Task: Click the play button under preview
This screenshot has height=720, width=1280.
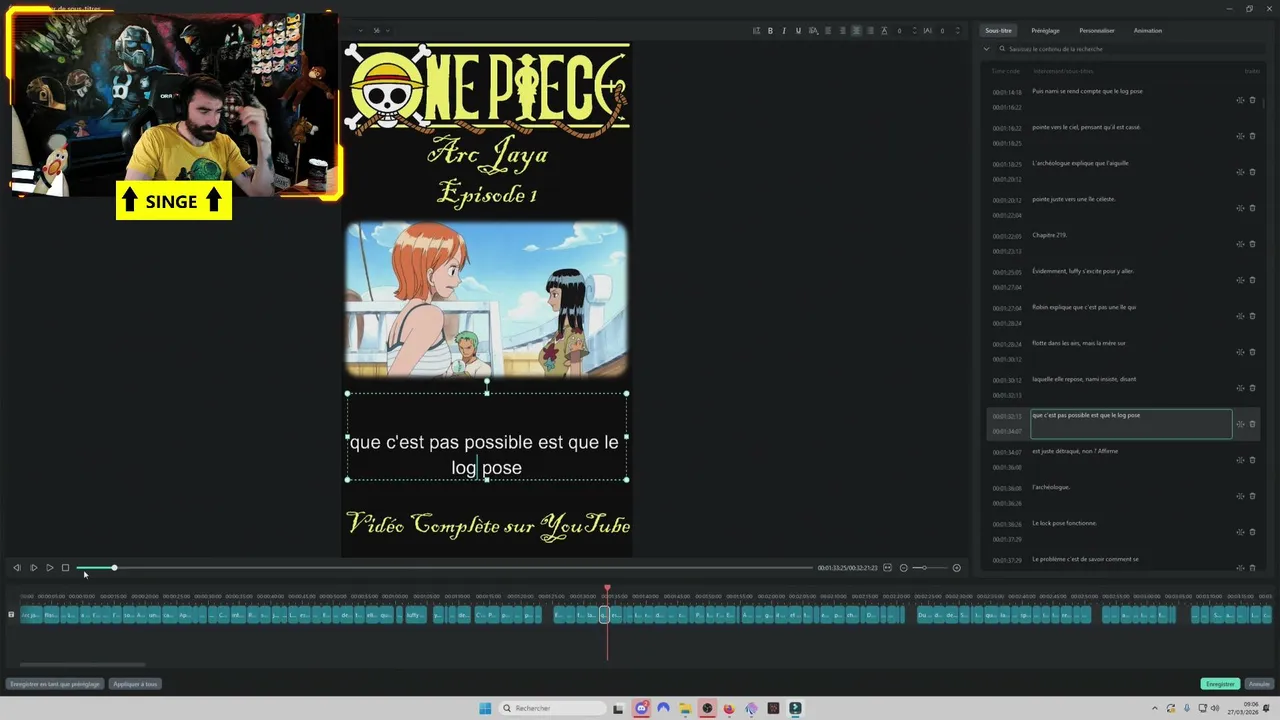Action: pos(33,568)
